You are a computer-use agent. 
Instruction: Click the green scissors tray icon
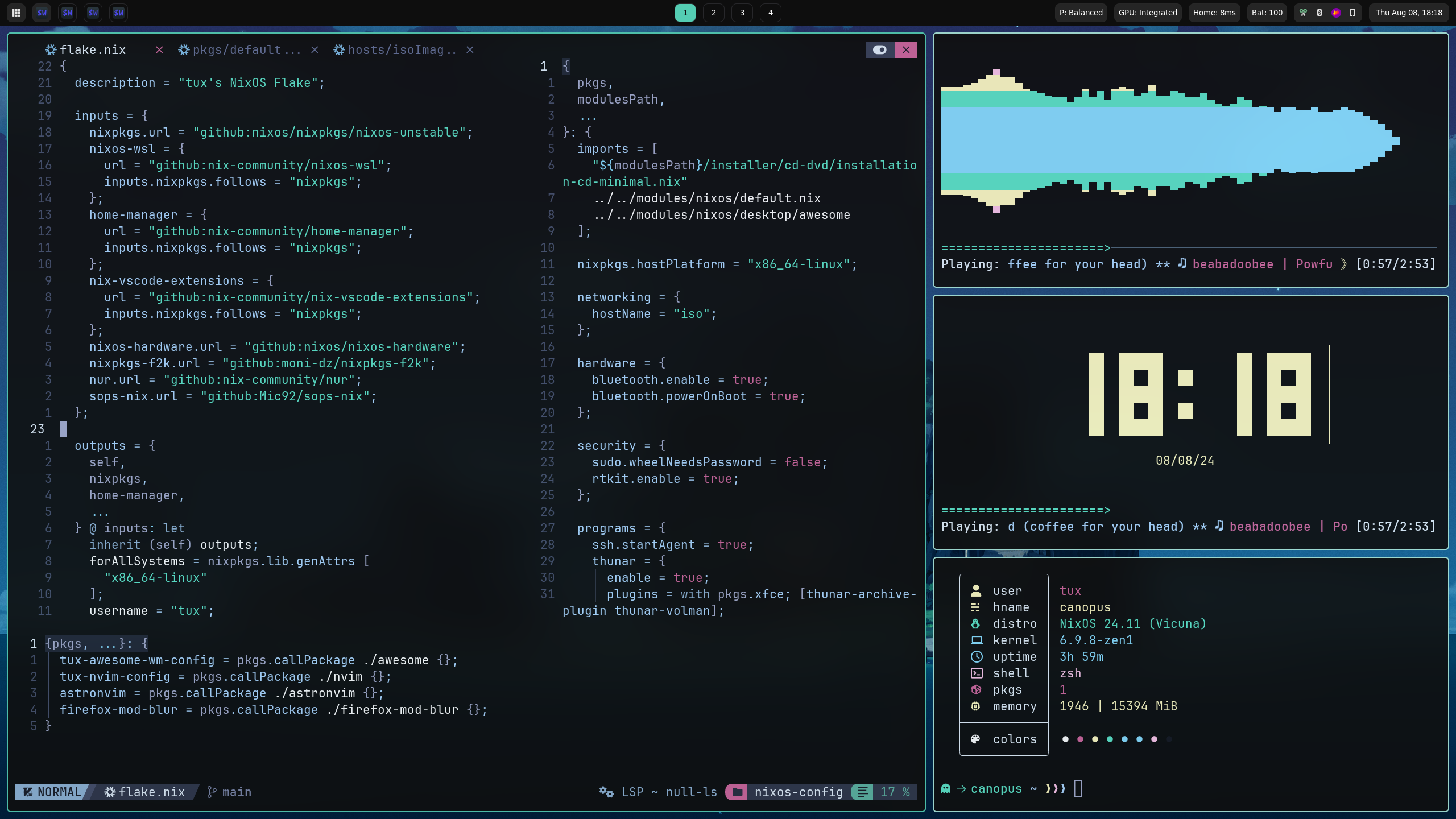click(x=1303, y=13)
